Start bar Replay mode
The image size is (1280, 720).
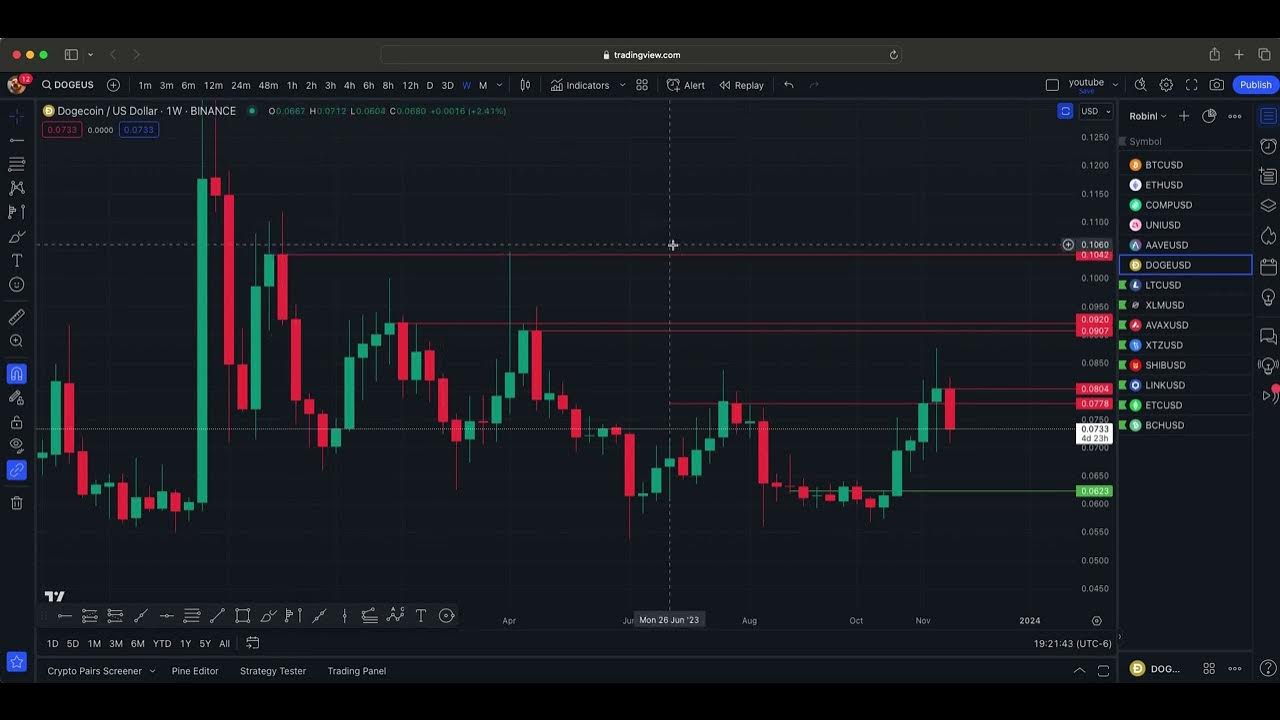click(741, 85)
